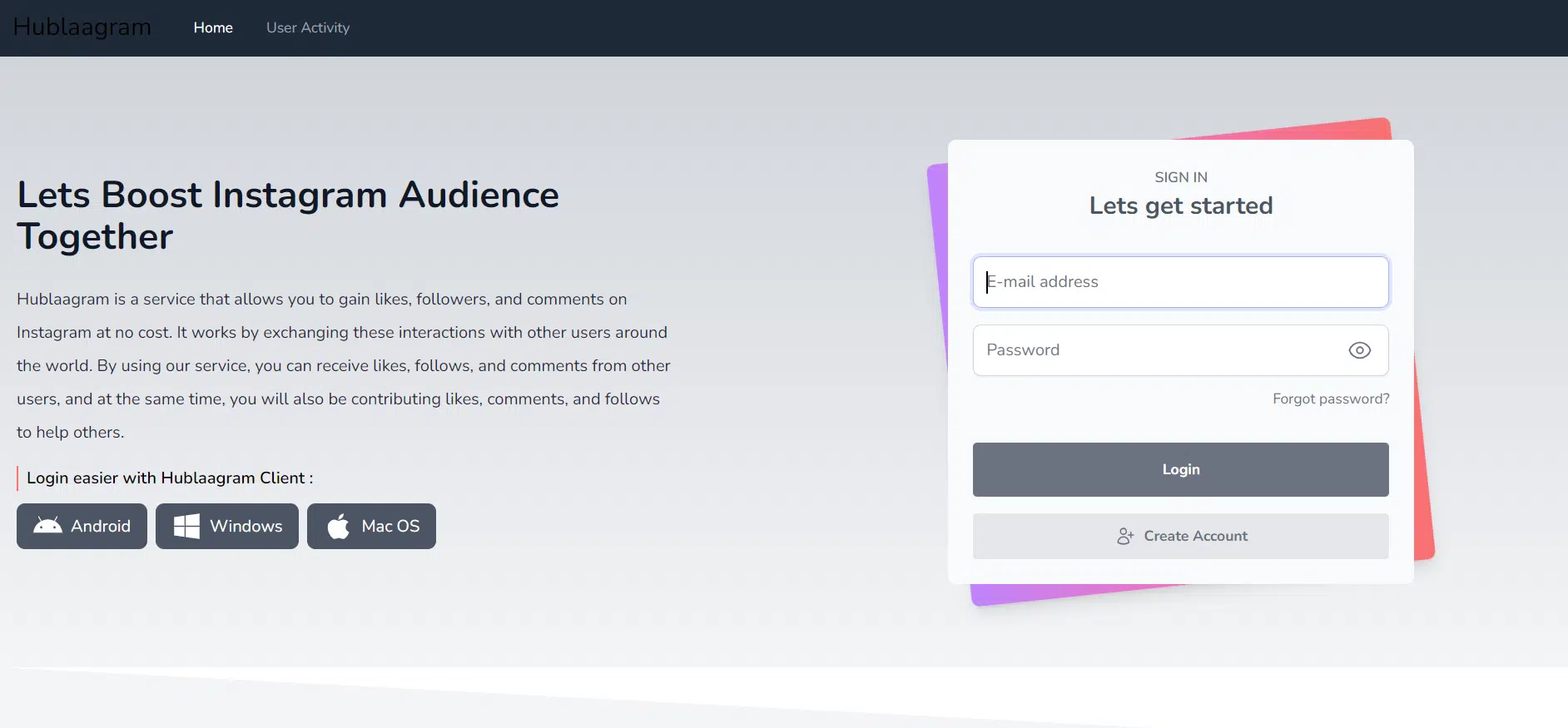Click the Hublaagram logo
The image size is (1568, 728).
coord(82,27)
